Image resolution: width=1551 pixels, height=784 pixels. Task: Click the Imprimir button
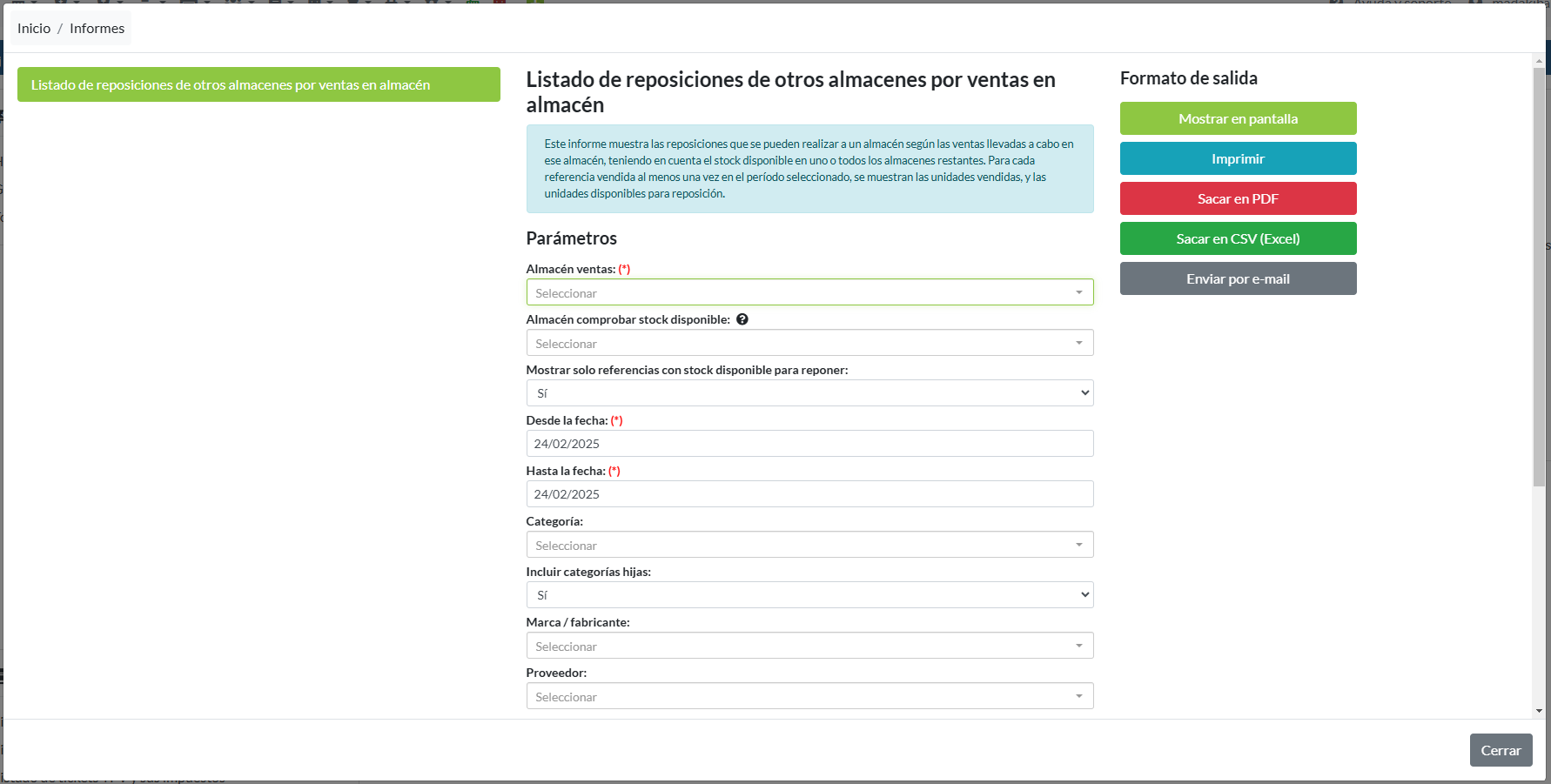[1238, 158]
